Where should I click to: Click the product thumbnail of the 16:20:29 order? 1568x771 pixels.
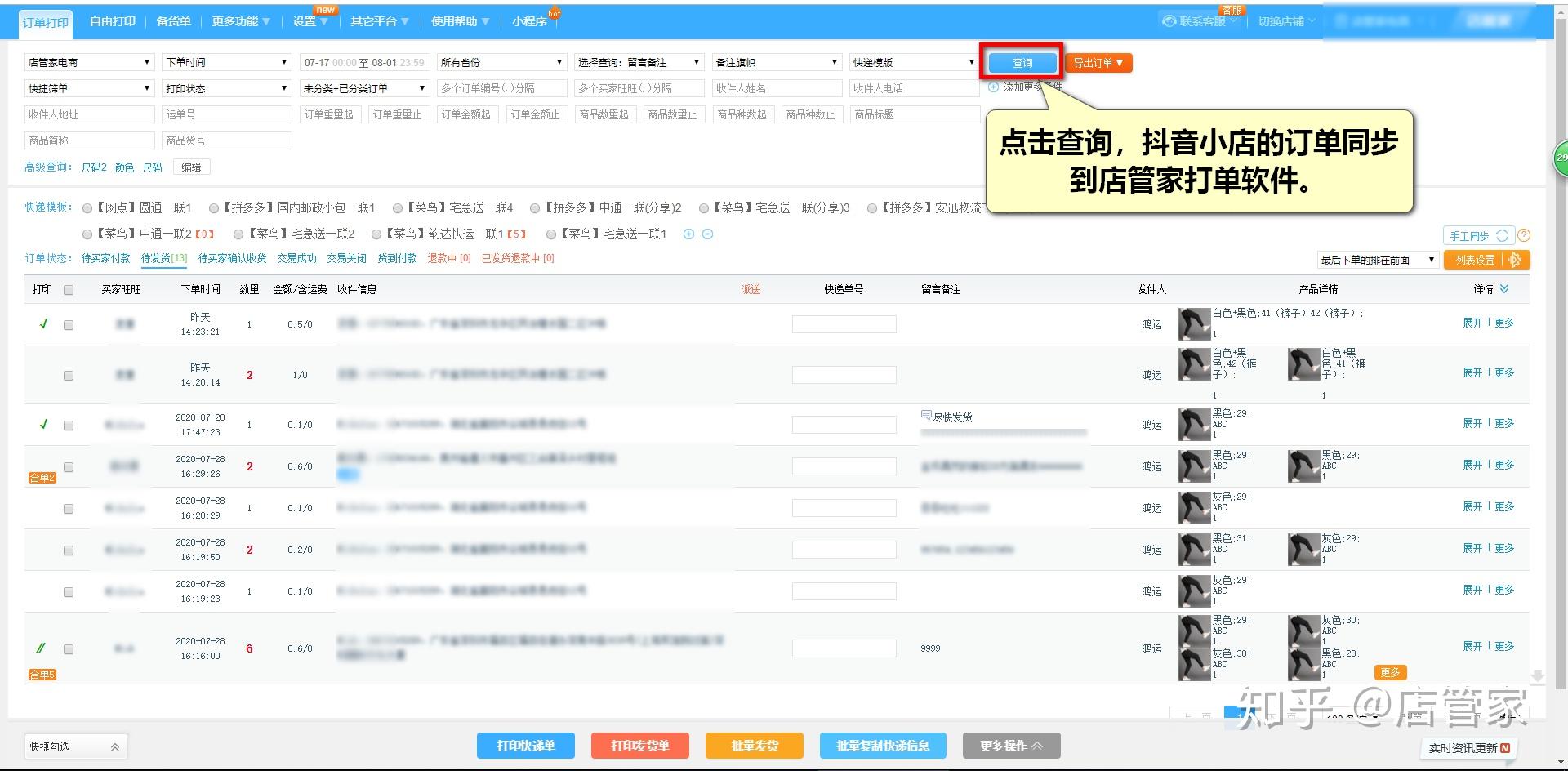click(1194, 508)
